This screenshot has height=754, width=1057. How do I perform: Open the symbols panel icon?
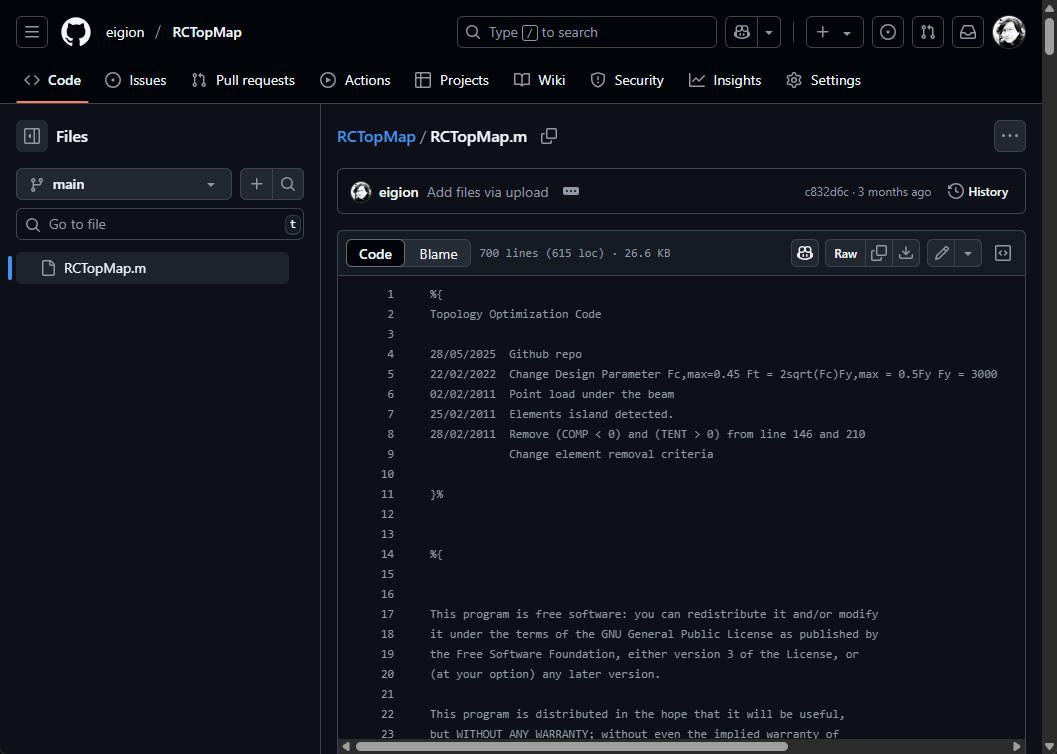click(1003, 253)
